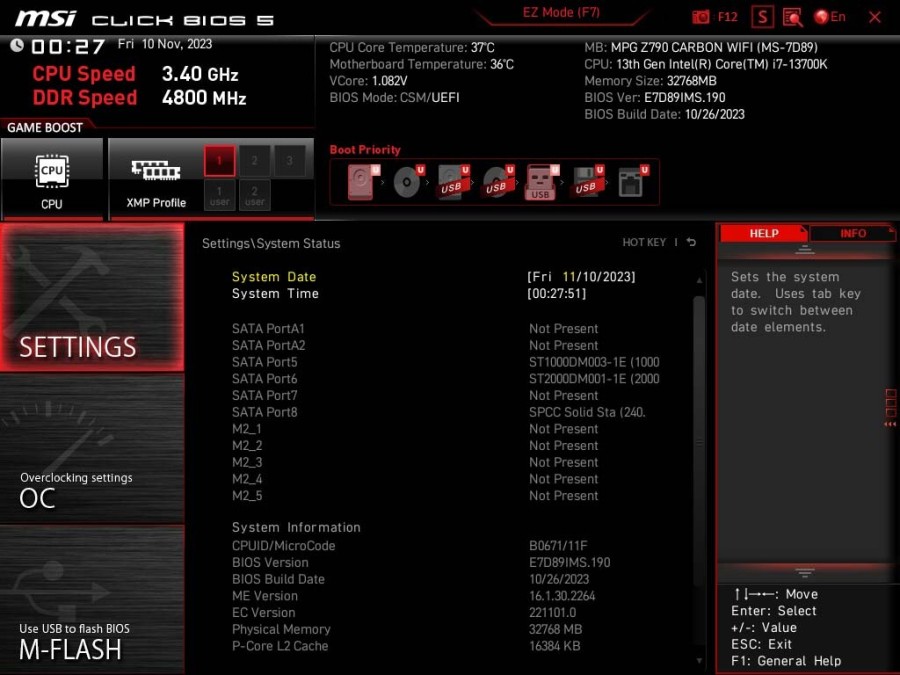The height and width of the screenshot is (675, 900).
Task: Click the clock icon beside the time
Action: (x=17, y=45)
